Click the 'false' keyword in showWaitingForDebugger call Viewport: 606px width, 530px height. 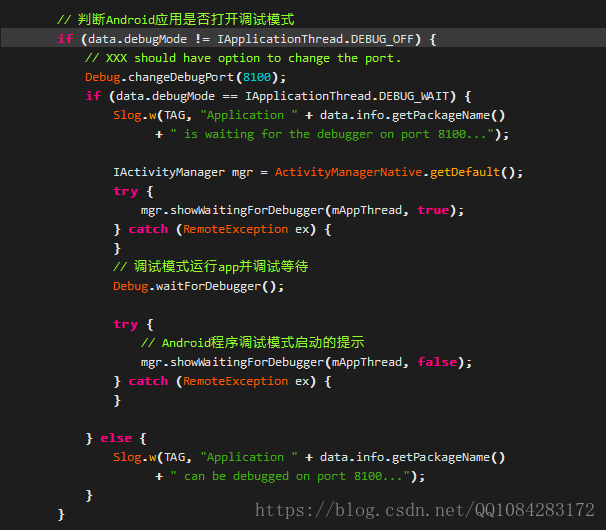tap(437, 362)
